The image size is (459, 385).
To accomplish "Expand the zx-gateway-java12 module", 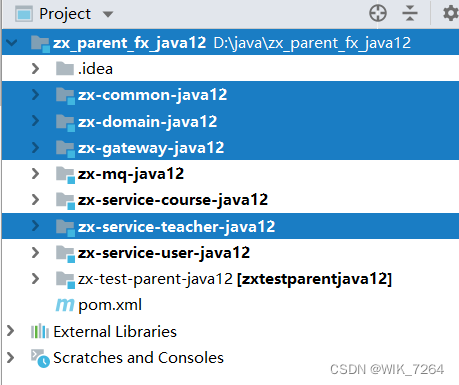I will point(35,147).
